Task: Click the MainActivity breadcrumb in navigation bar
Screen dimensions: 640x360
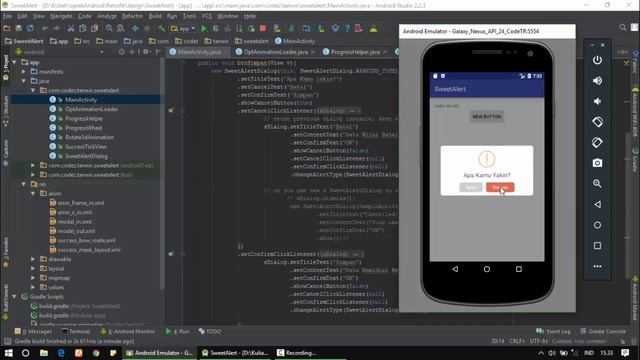Action: click(x=295, y=41)
